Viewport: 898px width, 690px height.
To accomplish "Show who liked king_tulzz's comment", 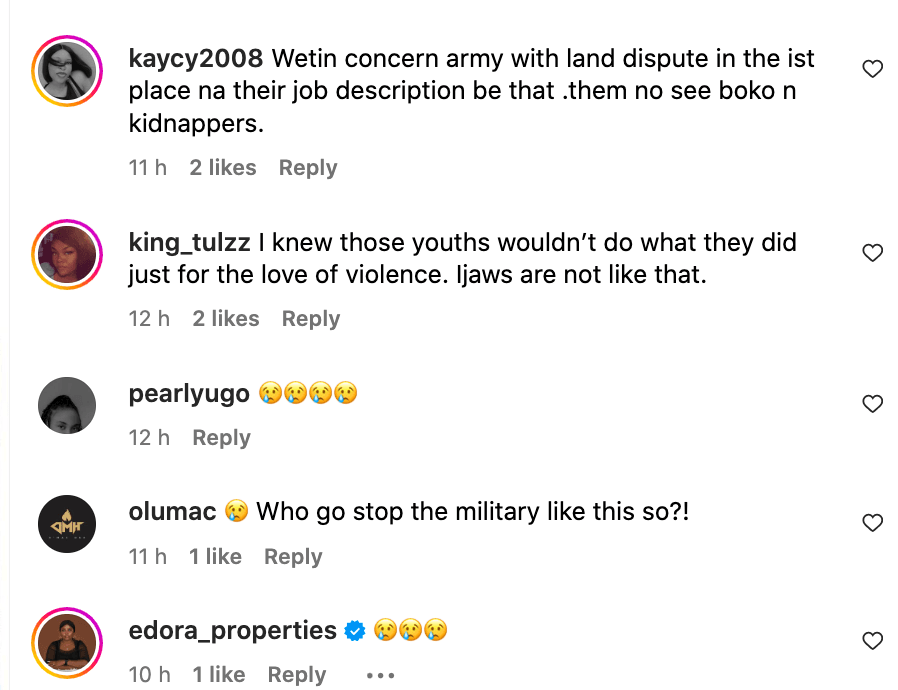I will coord(225,319).
